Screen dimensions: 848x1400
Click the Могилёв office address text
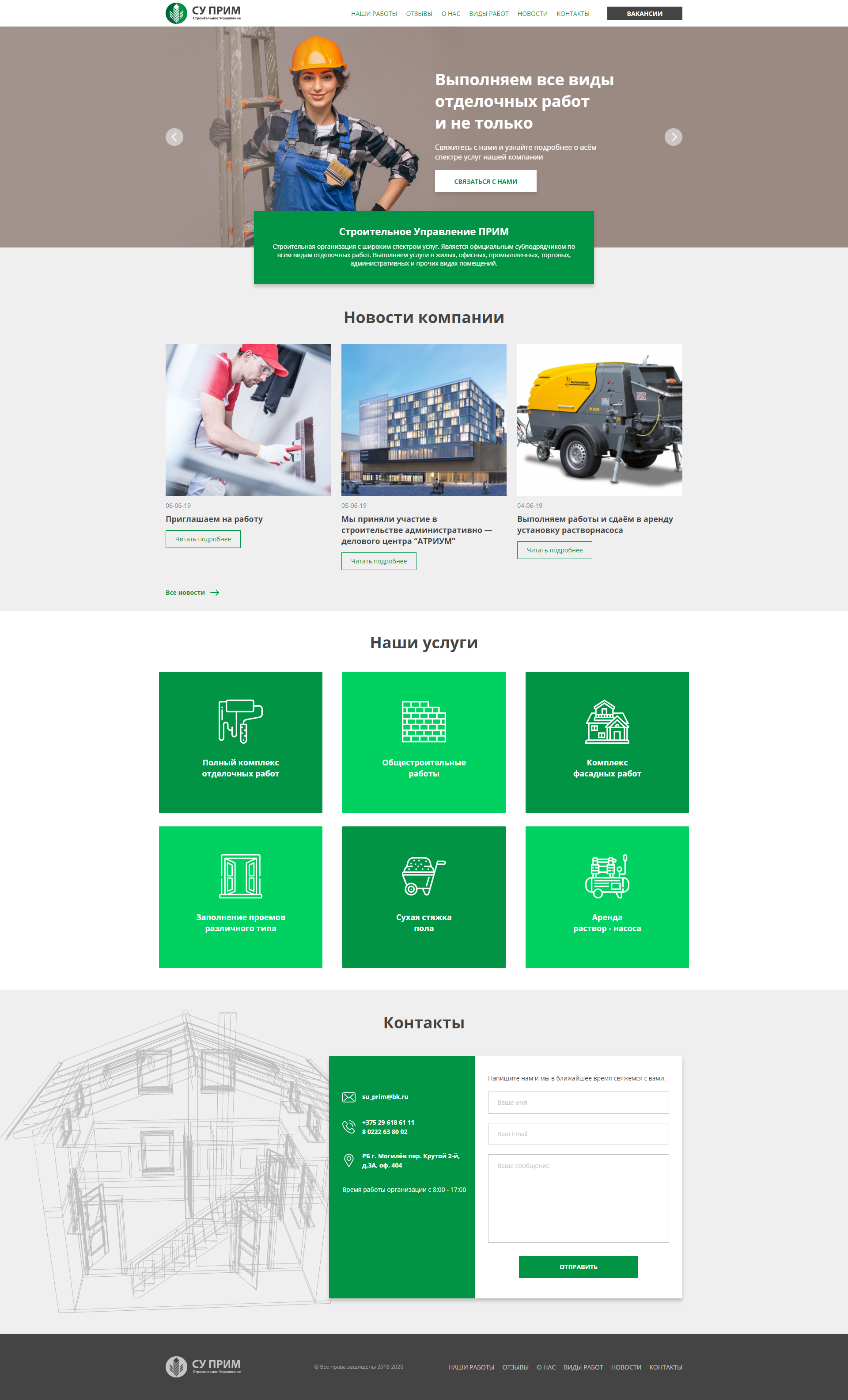pyautogui.click(x=411, y=1160)
